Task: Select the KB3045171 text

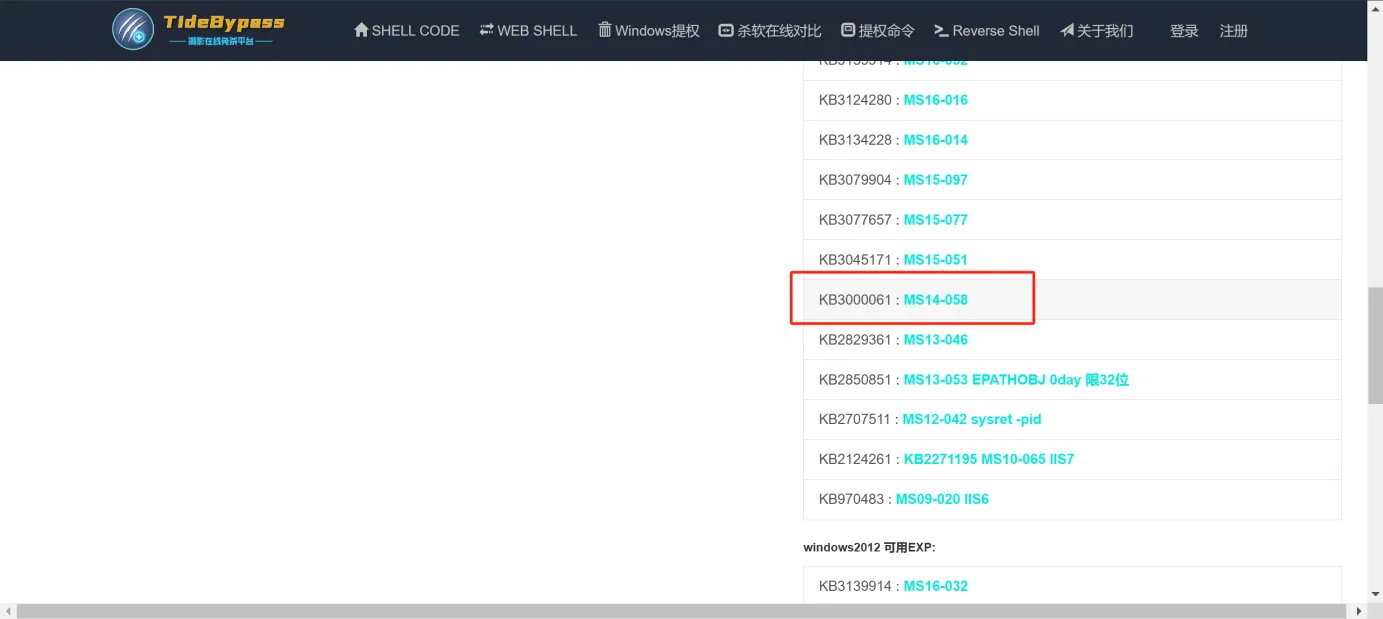Action: click(855, 260)
